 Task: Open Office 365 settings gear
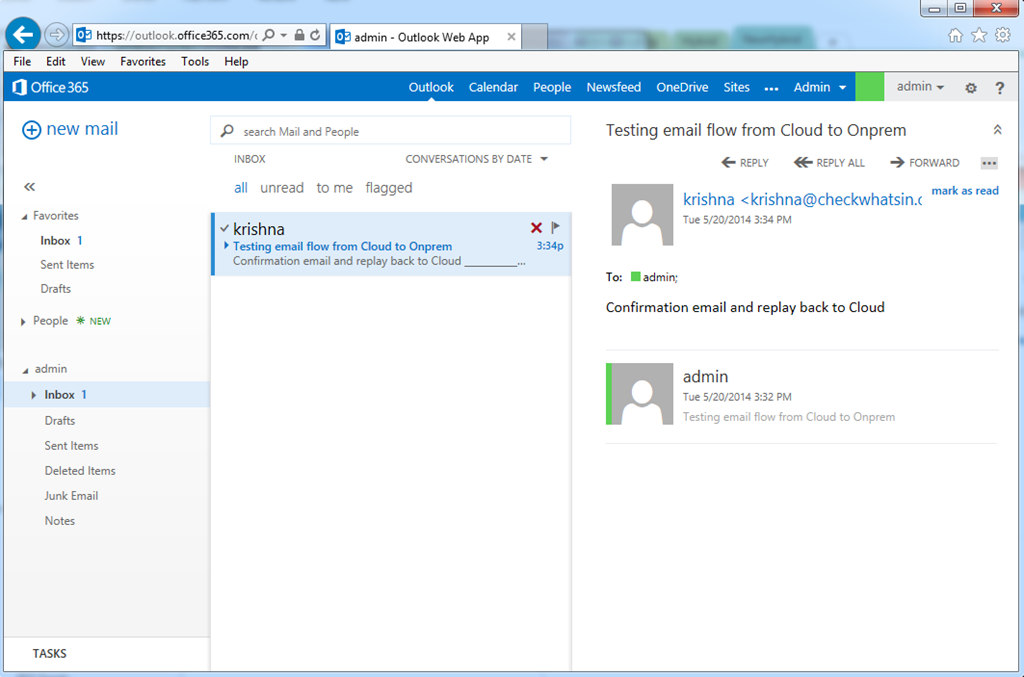point(971,87)
